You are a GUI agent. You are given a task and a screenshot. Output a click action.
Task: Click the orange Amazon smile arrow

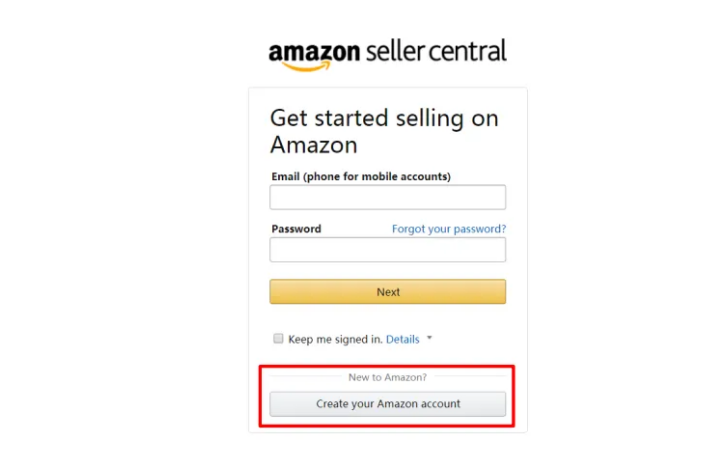(x=307, y=67)
